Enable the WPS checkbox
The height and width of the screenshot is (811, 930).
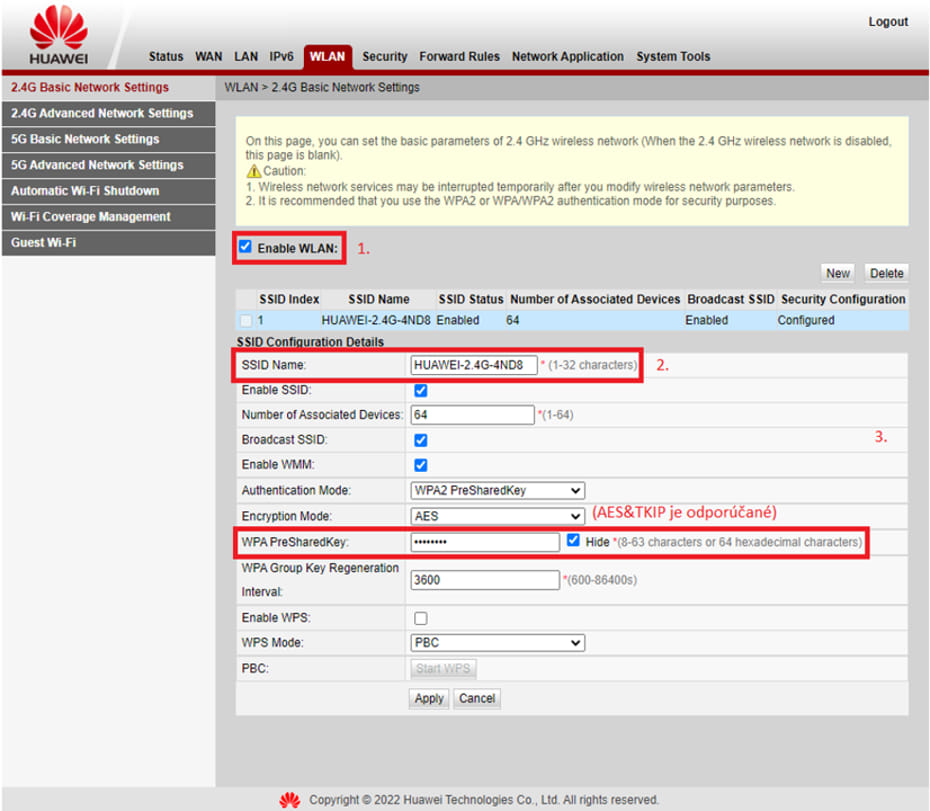(x=421, y=618)
